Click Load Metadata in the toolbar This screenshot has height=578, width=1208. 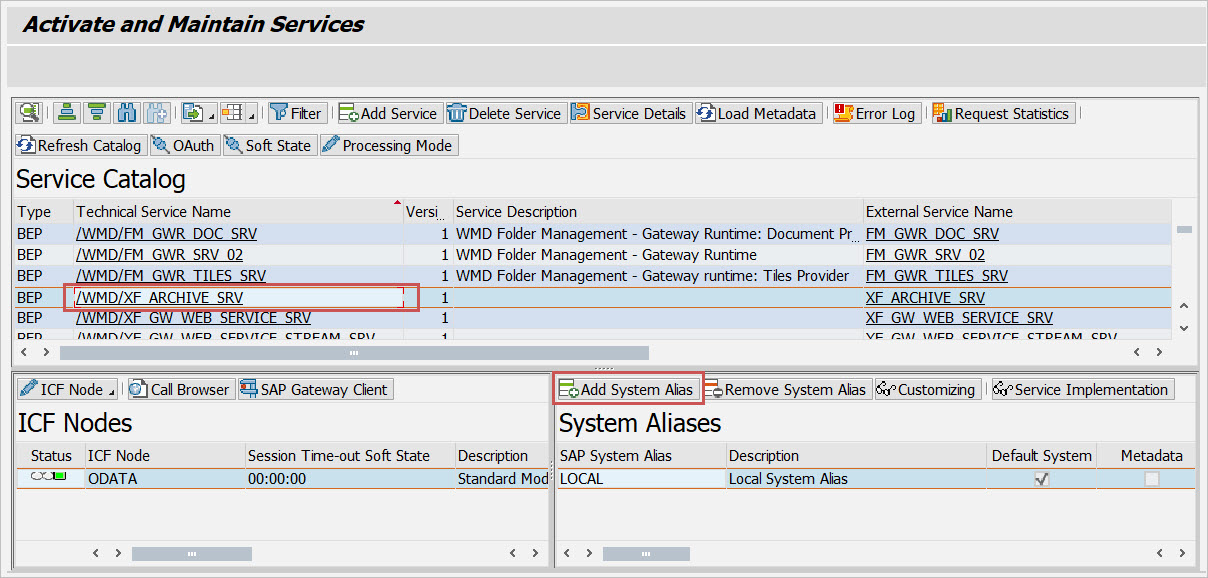coord(757,113)
